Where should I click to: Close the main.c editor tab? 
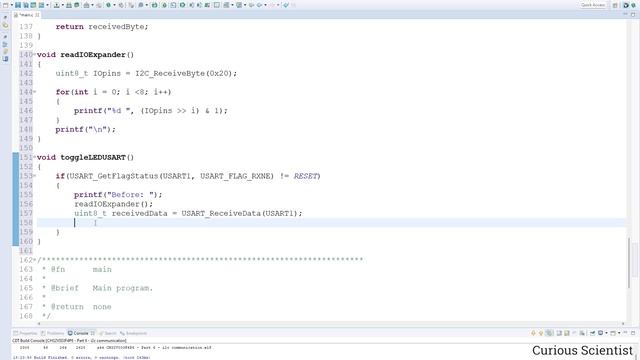tap(37, 15)
